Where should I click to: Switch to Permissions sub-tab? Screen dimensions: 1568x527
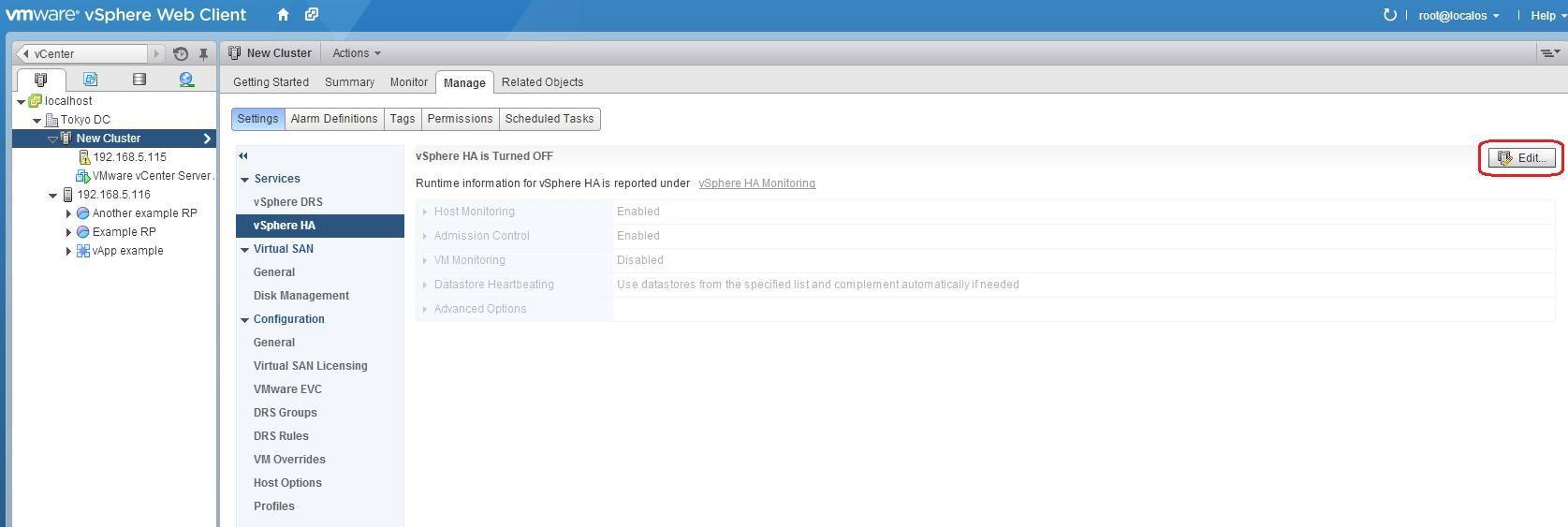(460, 119)
